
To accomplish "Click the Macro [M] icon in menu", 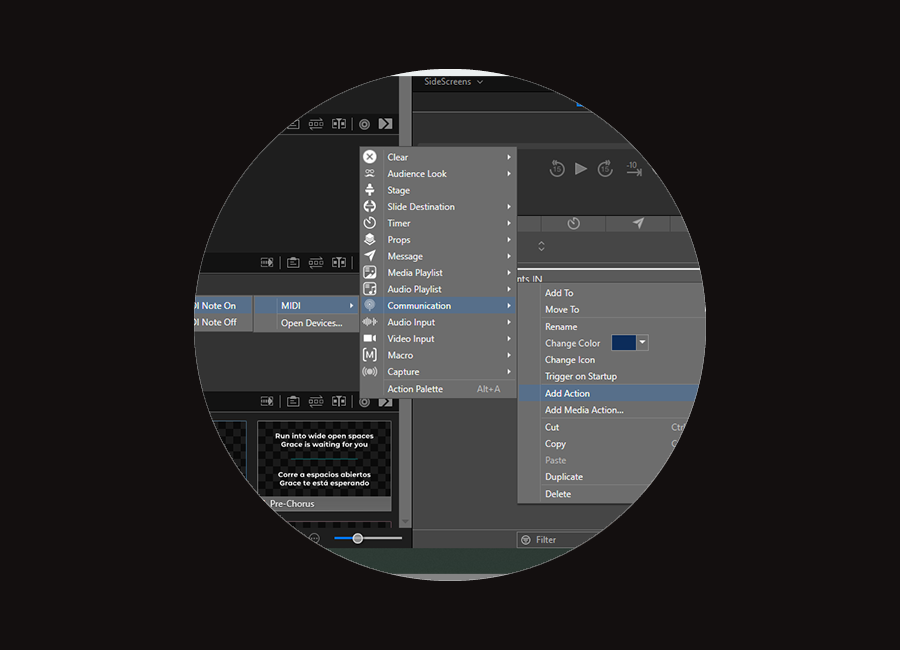I will (370, 355).
